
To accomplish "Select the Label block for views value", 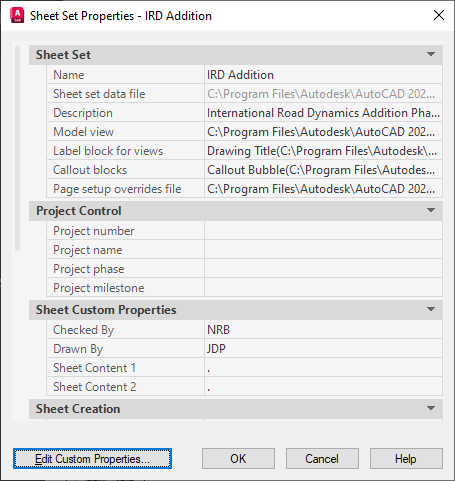I will [323, 151].
